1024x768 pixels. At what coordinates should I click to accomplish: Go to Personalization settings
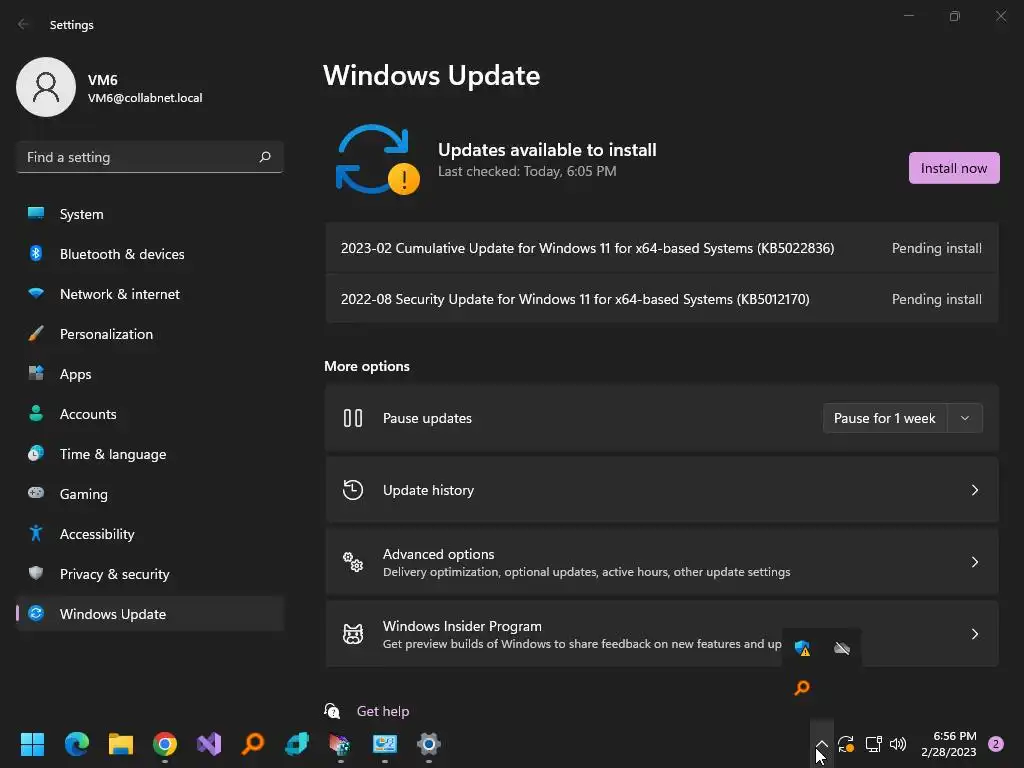click(x=150, y=334)
